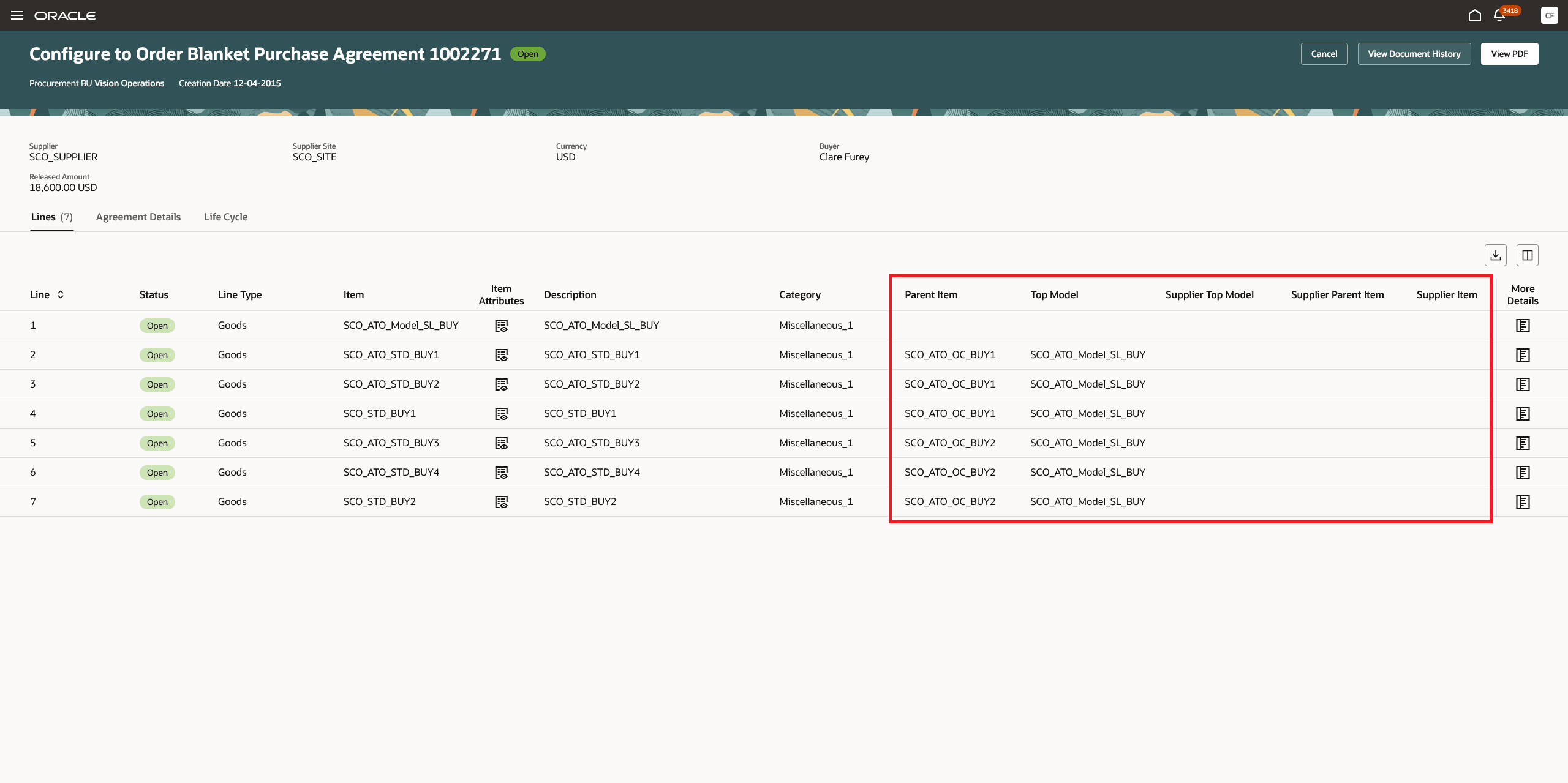Open the hamburger navigation menu

(17, 15)
